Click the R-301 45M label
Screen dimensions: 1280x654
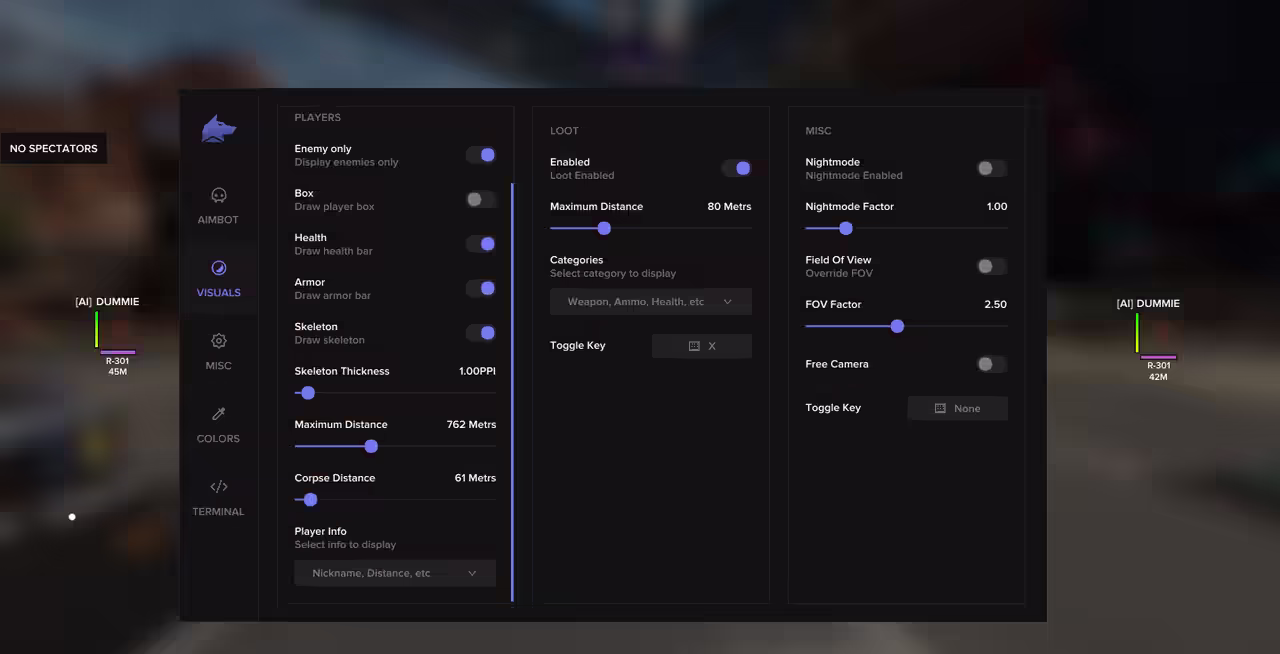click(117, 366)
